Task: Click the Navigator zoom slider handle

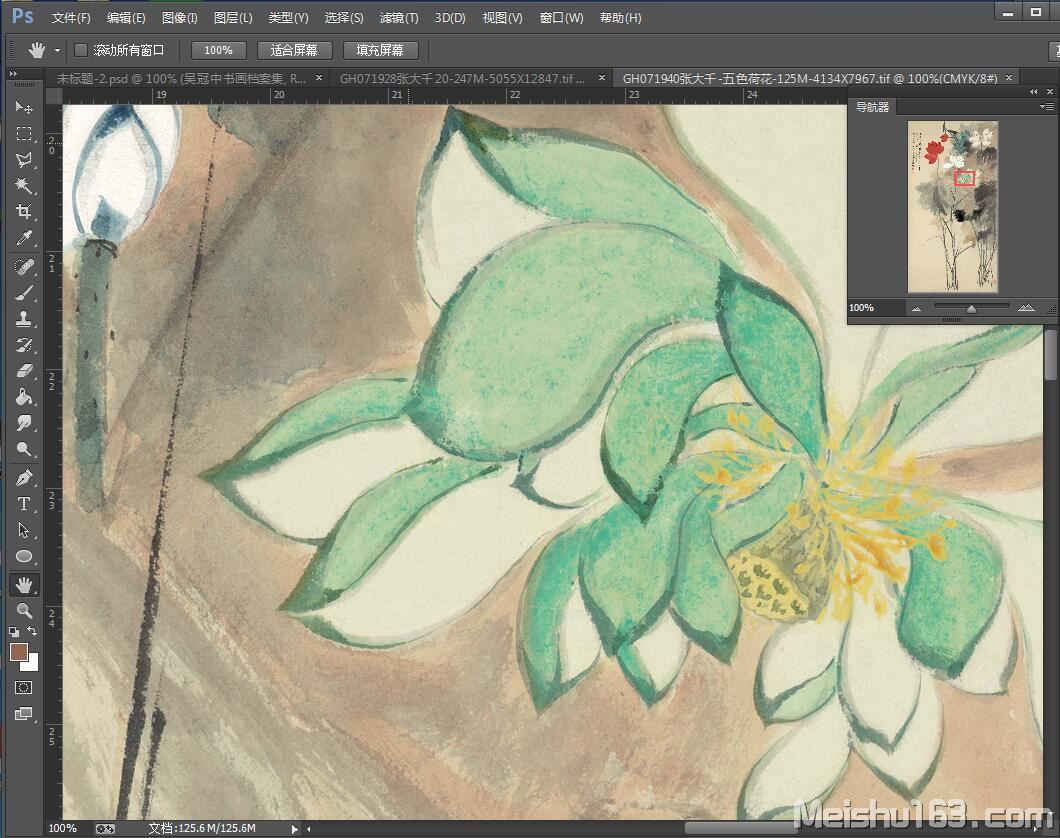Action: (x=971, y=308)
